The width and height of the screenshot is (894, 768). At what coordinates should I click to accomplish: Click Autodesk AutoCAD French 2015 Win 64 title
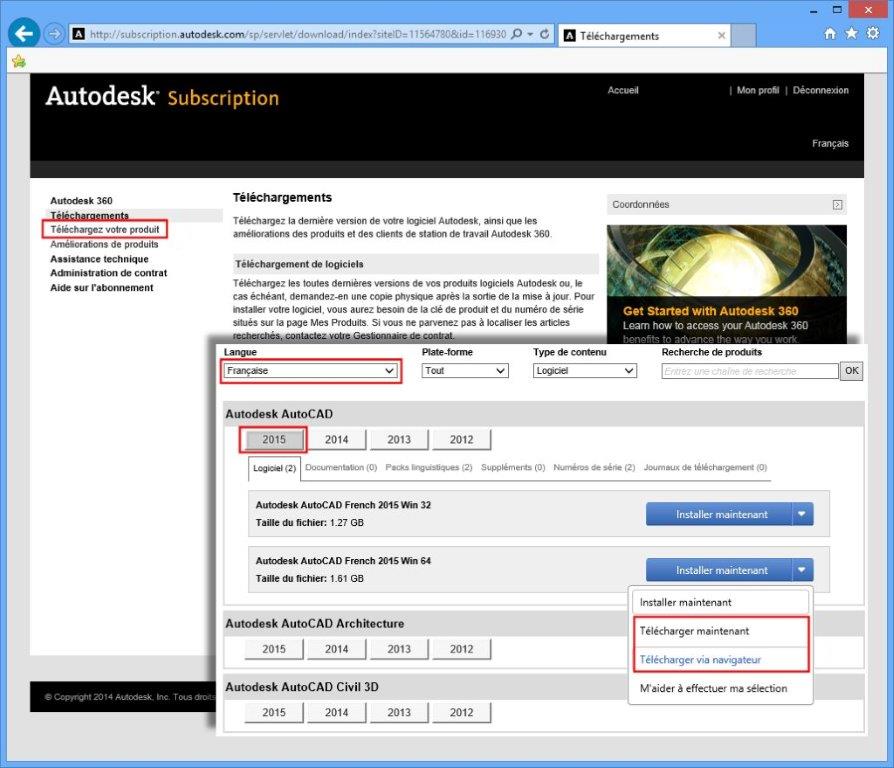point(343,561)
